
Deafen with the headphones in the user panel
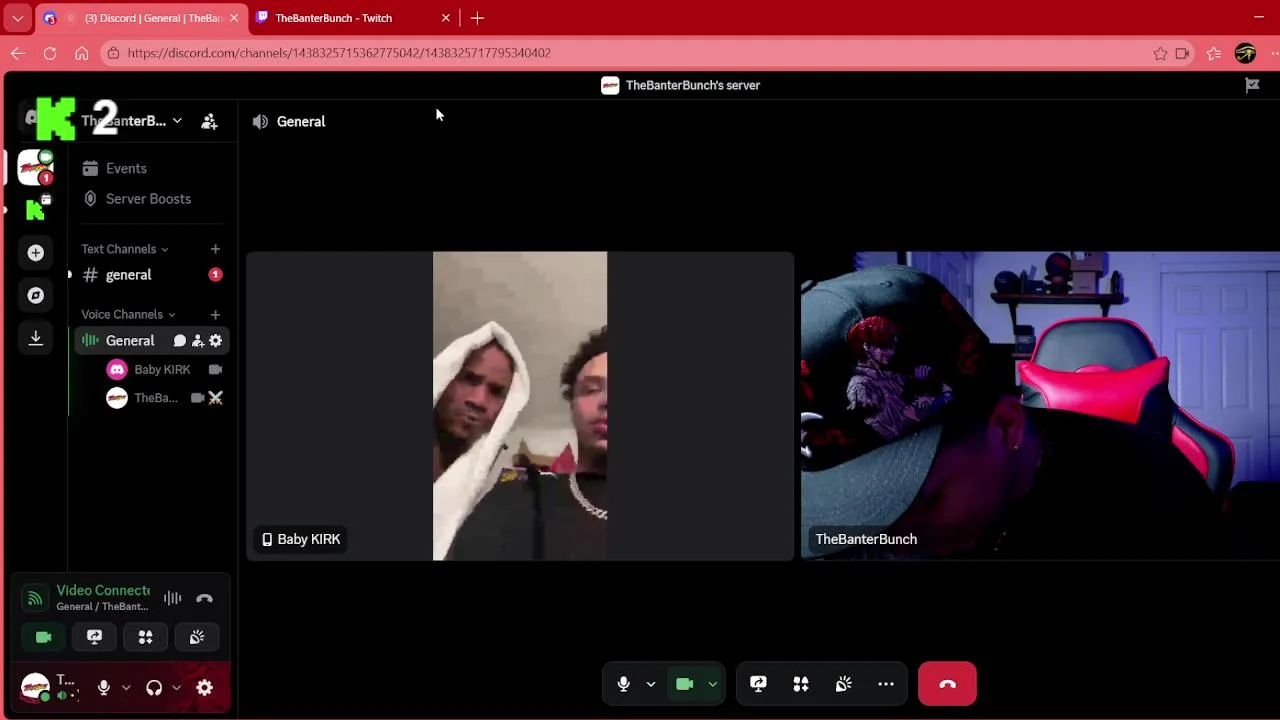[154, 688]
